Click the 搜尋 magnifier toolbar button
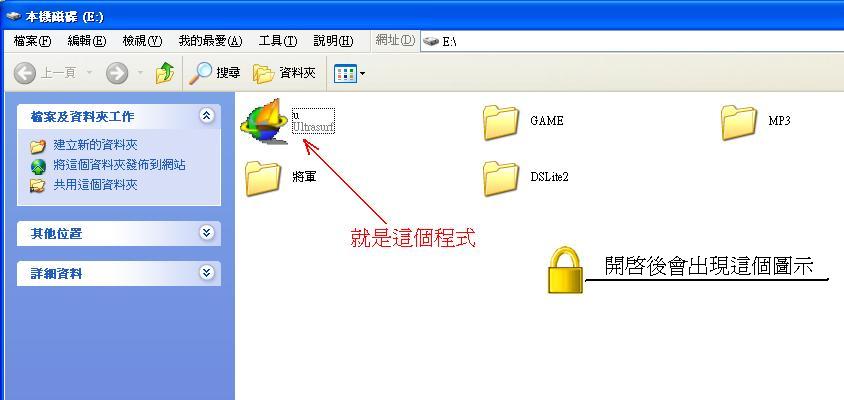The width and height of the screenshot is (844, 400). (x=214, y=73)
